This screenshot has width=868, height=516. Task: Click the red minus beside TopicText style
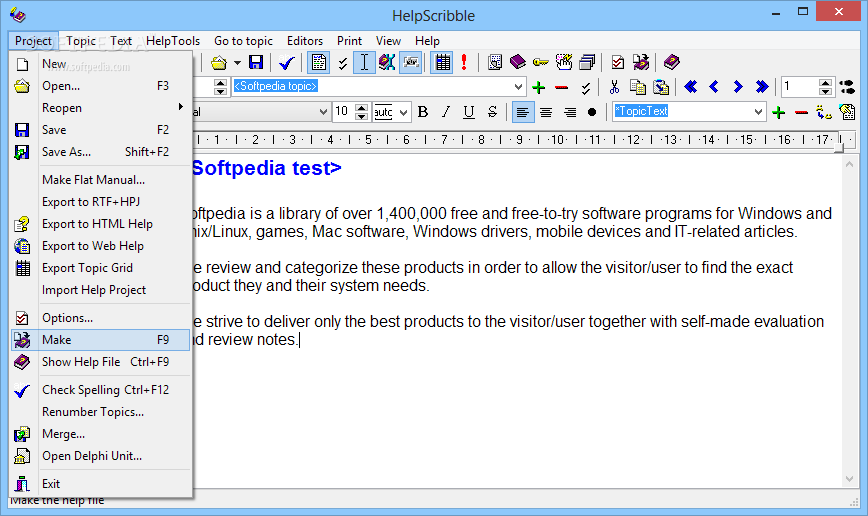tap(801, 113)
